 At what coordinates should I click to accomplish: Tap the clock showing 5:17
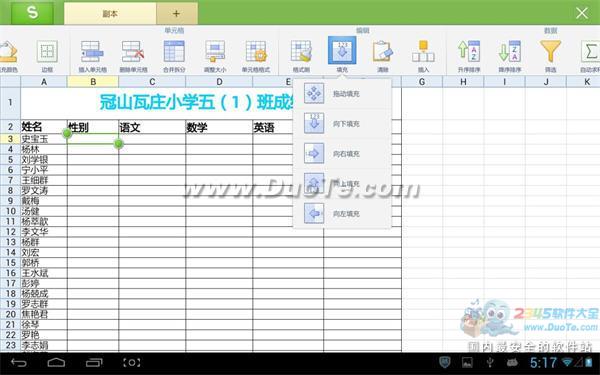(543, 362)
